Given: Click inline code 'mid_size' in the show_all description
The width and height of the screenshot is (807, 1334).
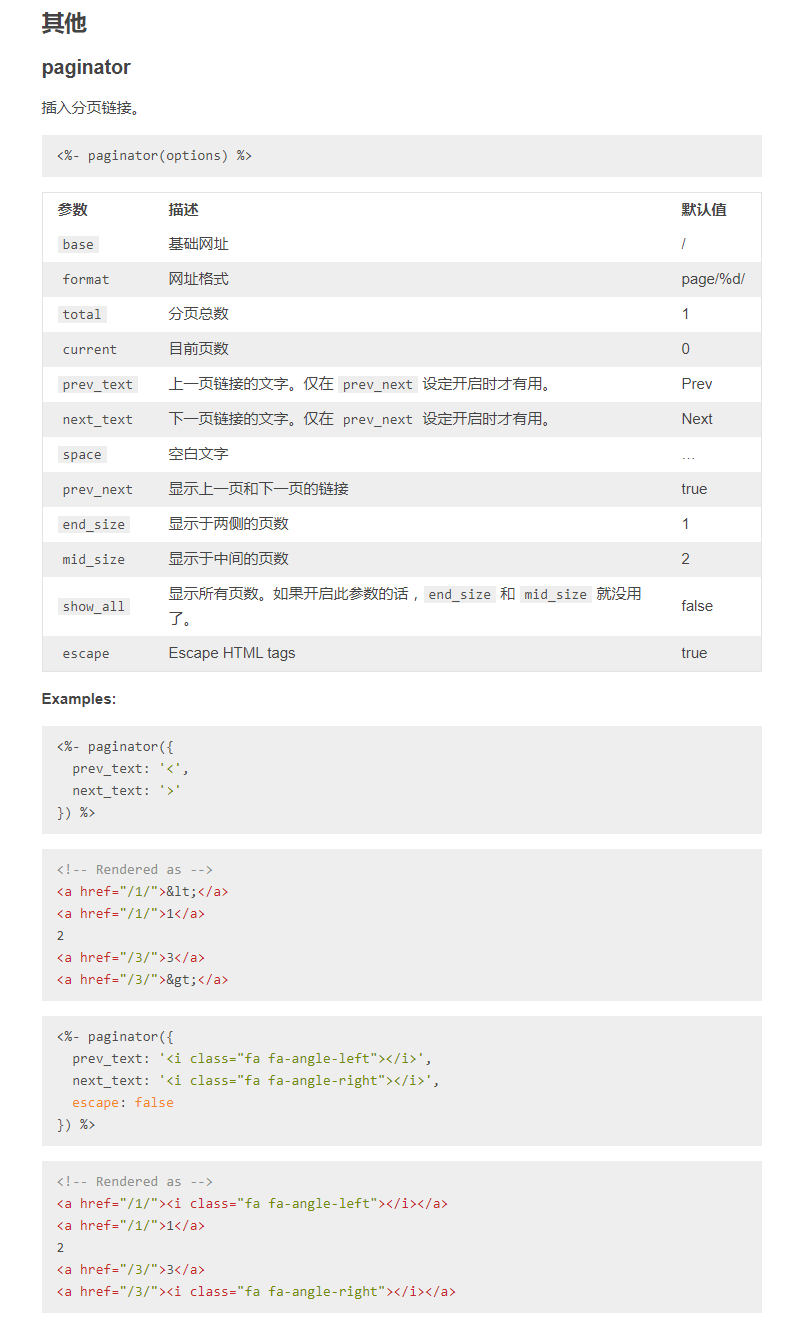Looking at the screenshot, I should 556,594.
